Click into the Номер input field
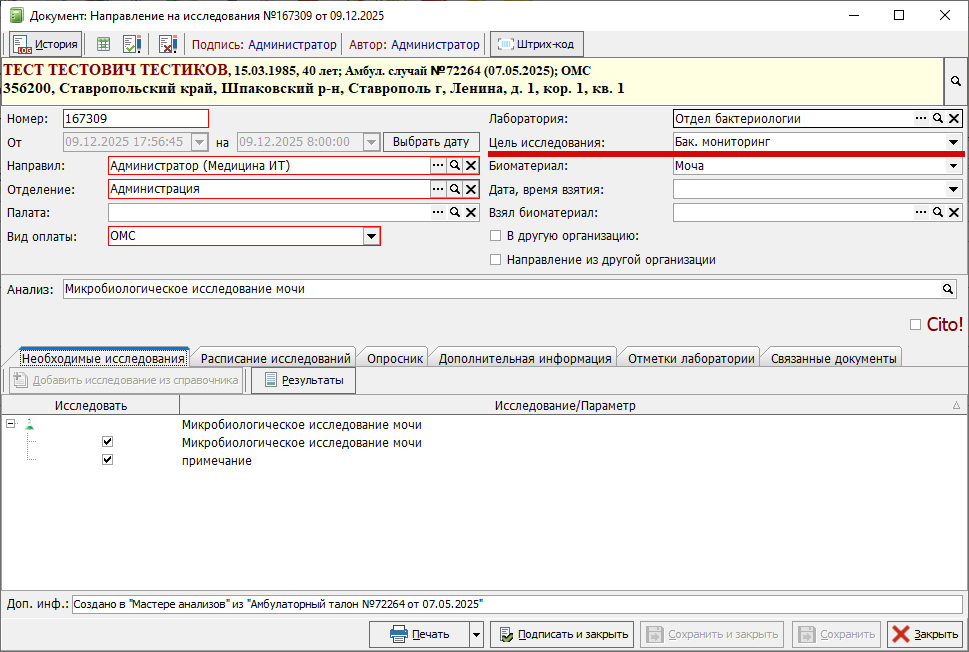The height and width of the screenshot is (652, 969). pos(135,118)
